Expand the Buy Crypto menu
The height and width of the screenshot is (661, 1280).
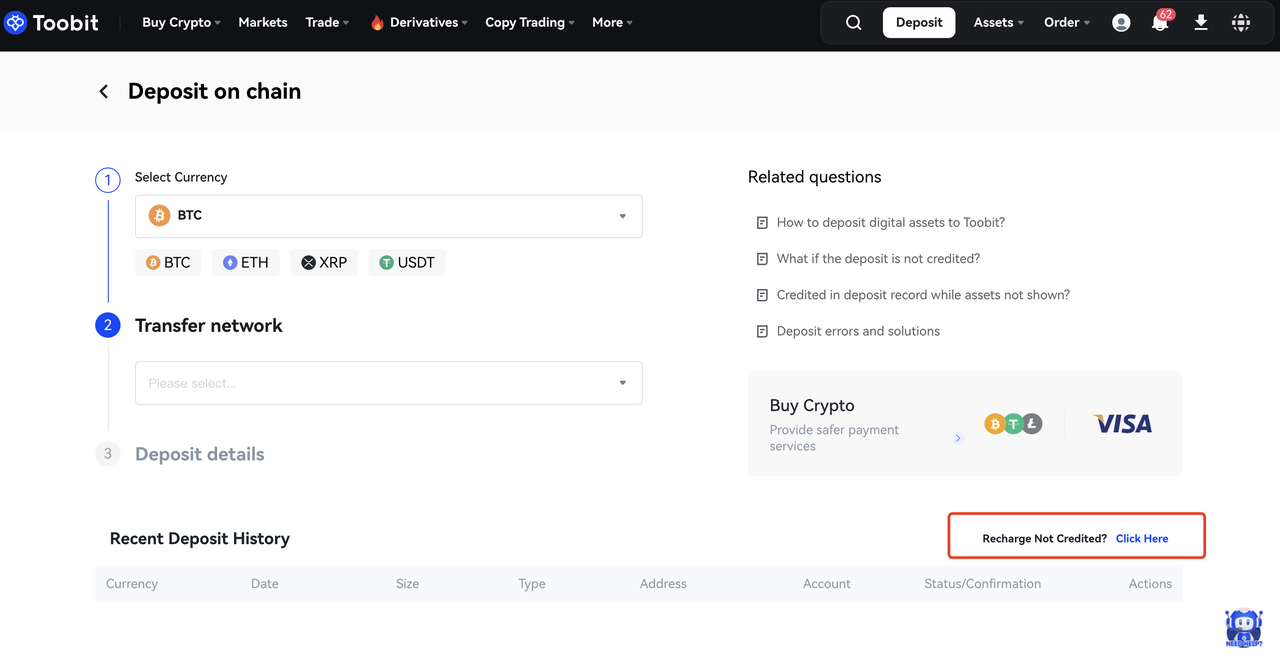[181, 23]
